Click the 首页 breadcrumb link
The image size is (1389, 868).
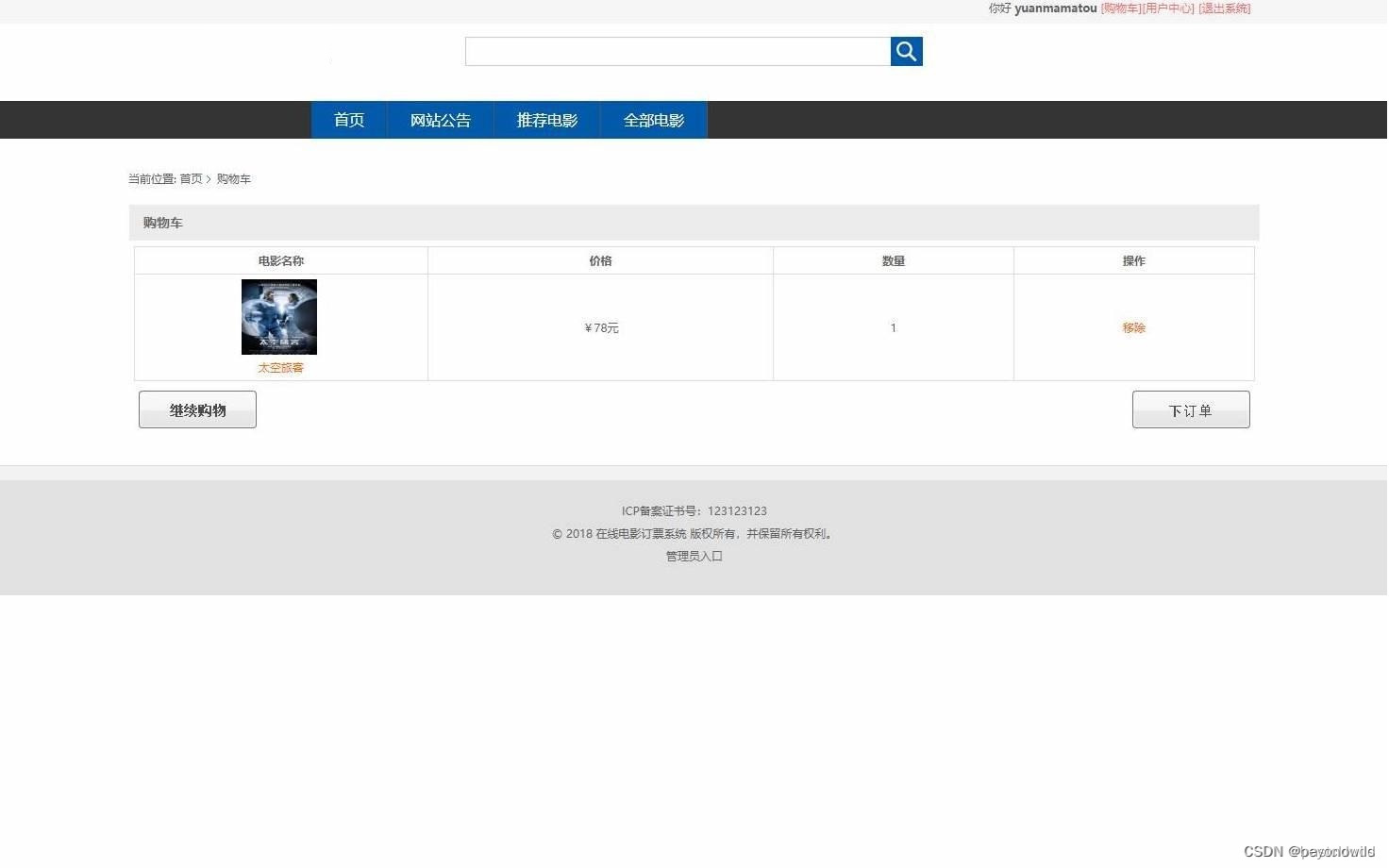[x=191, y=178]
